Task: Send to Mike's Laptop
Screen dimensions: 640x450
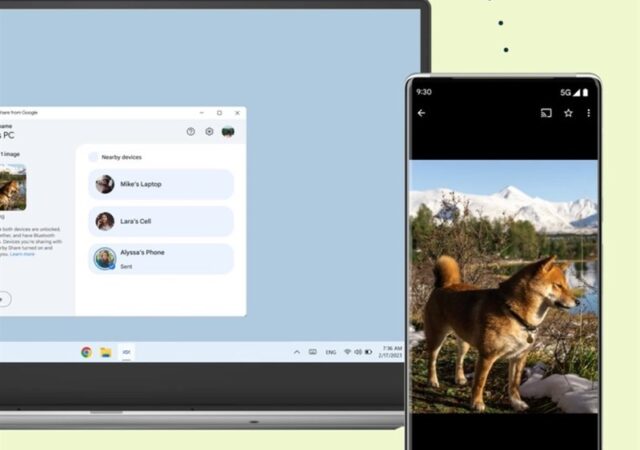Action: click(x=161, y=184)
